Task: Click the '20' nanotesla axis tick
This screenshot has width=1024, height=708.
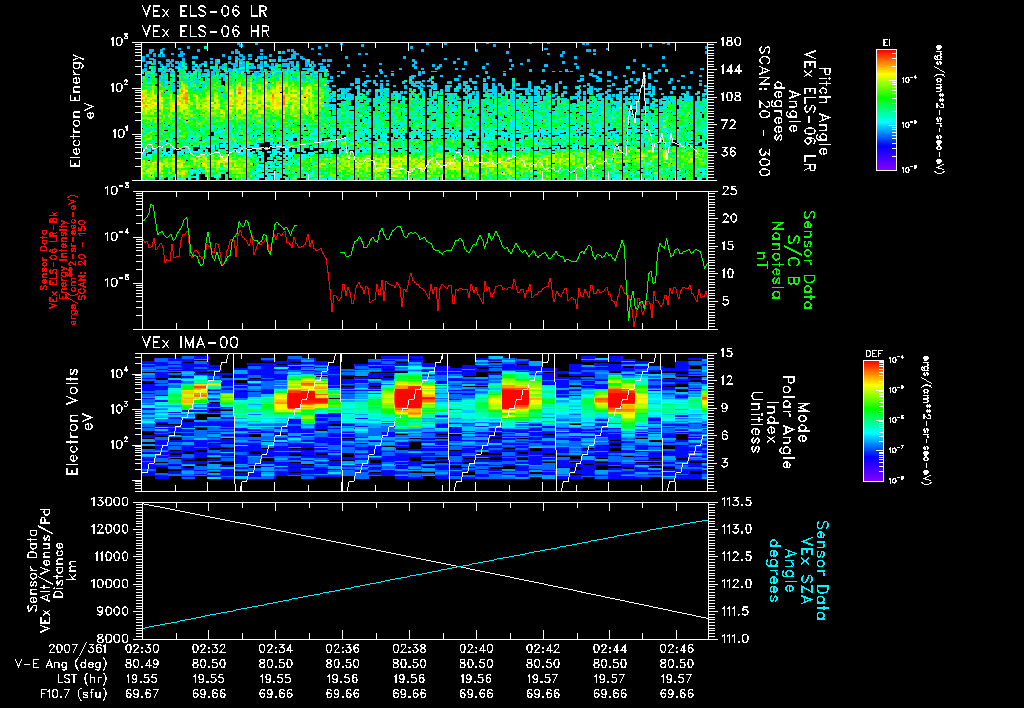Action: (729, 218)
